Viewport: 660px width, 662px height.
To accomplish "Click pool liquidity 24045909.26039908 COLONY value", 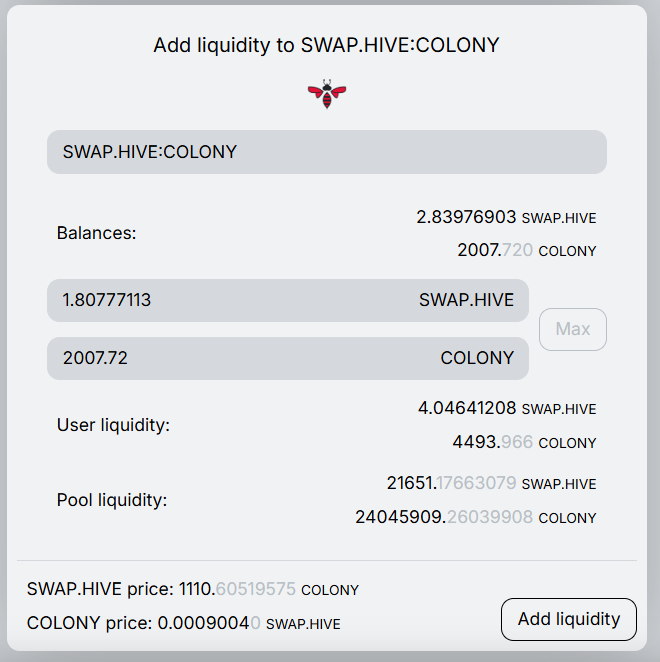I will [476, 517].
